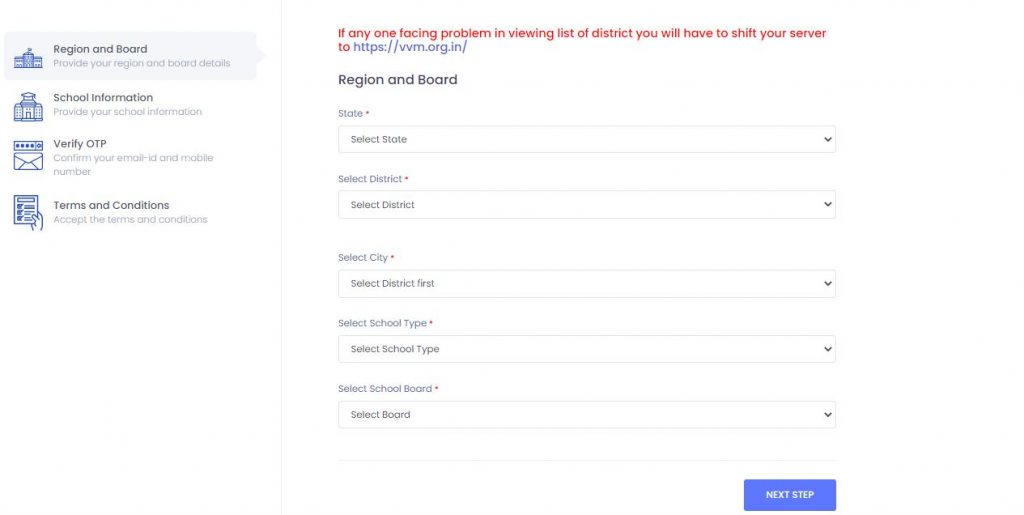Click the Select District chevron arrow
This screenshot has height=515, width=1024.
tap(827, 204)
